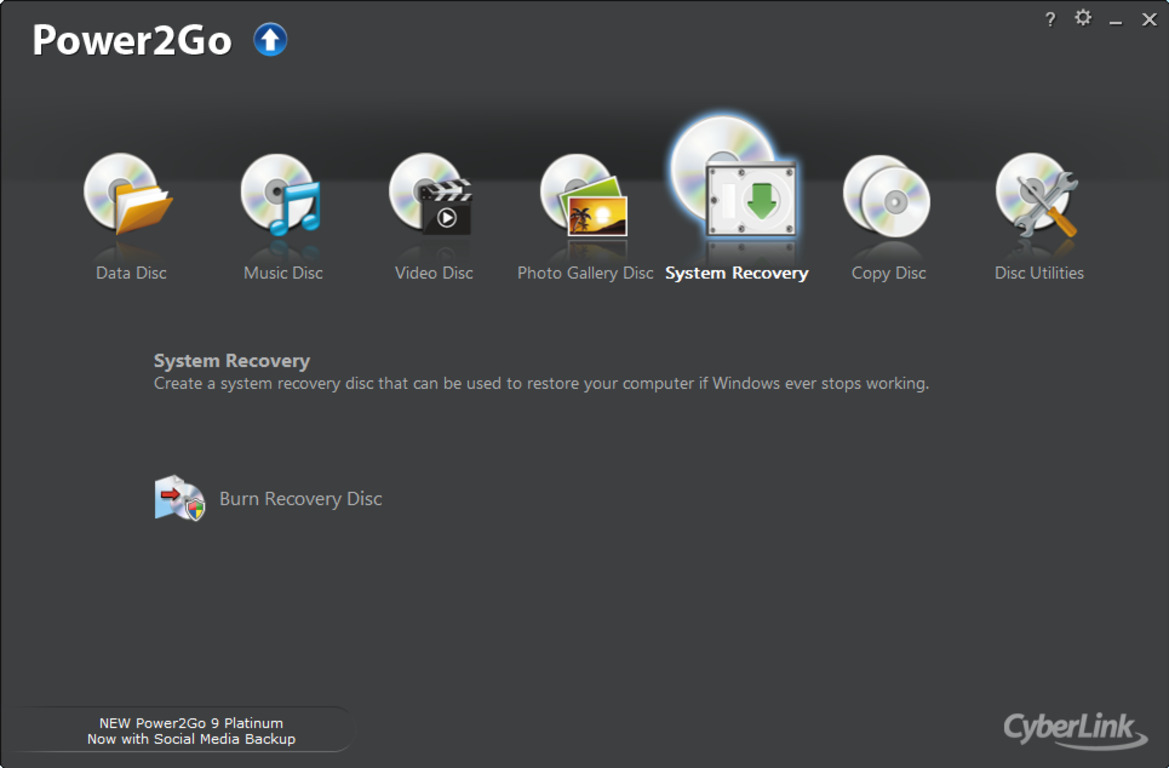Go to the Photo Gallery Disc label

pyautogui.click(x=585, y=273)
